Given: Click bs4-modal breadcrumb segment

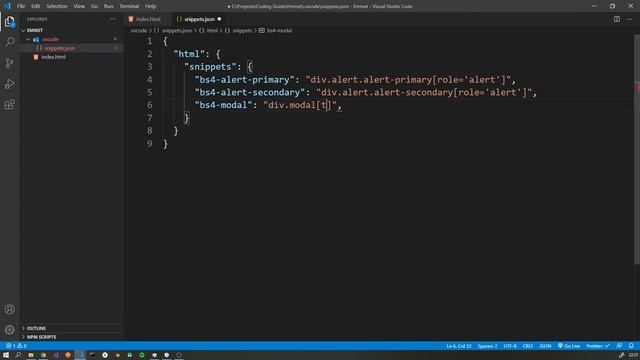Looking at the screenshot, I should tap(279, 31).
